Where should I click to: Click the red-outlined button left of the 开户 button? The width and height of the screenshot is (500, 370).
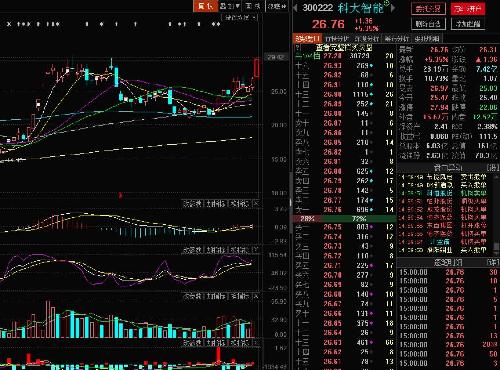428,8
